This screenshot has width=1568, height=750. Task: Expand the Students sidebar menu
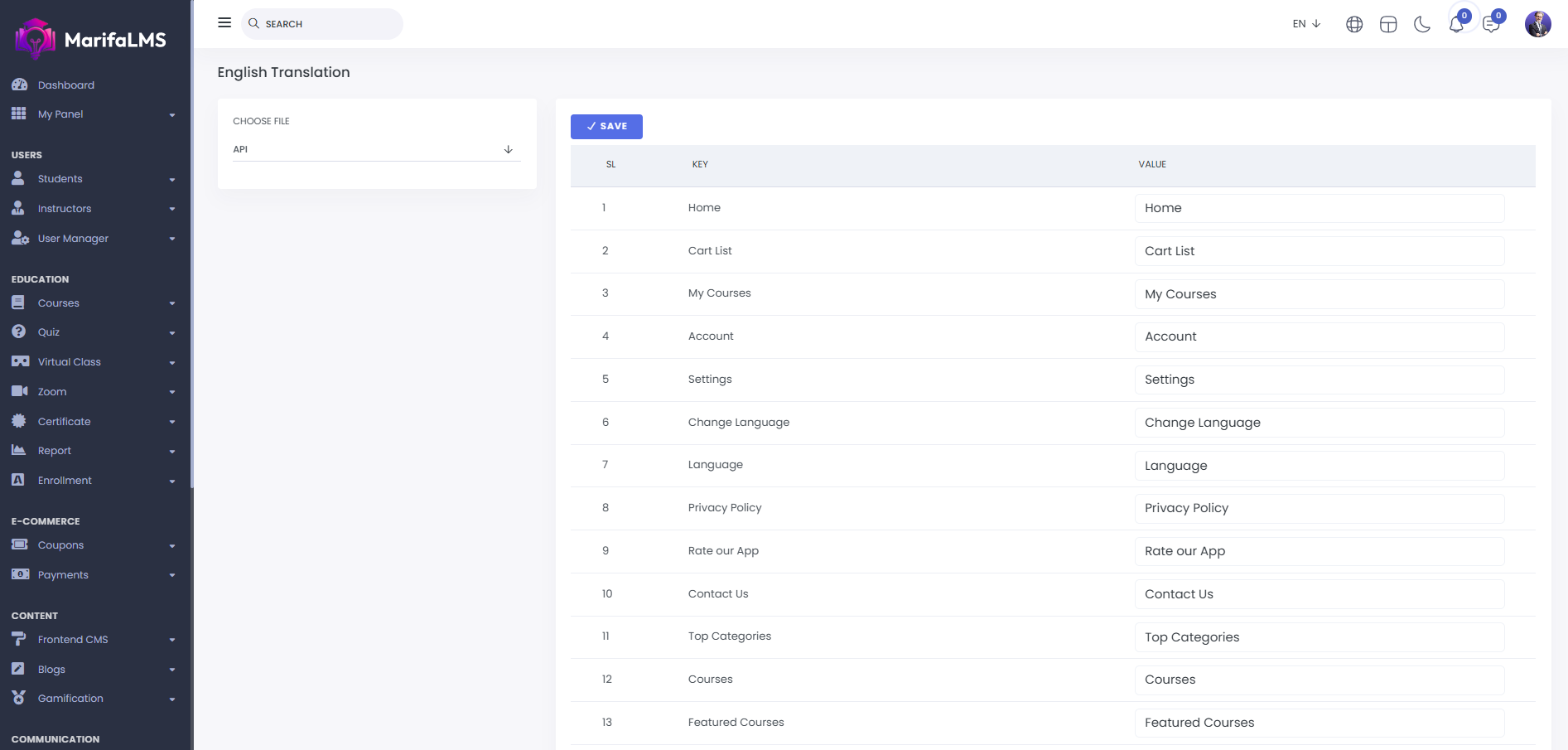click(93, 179)
